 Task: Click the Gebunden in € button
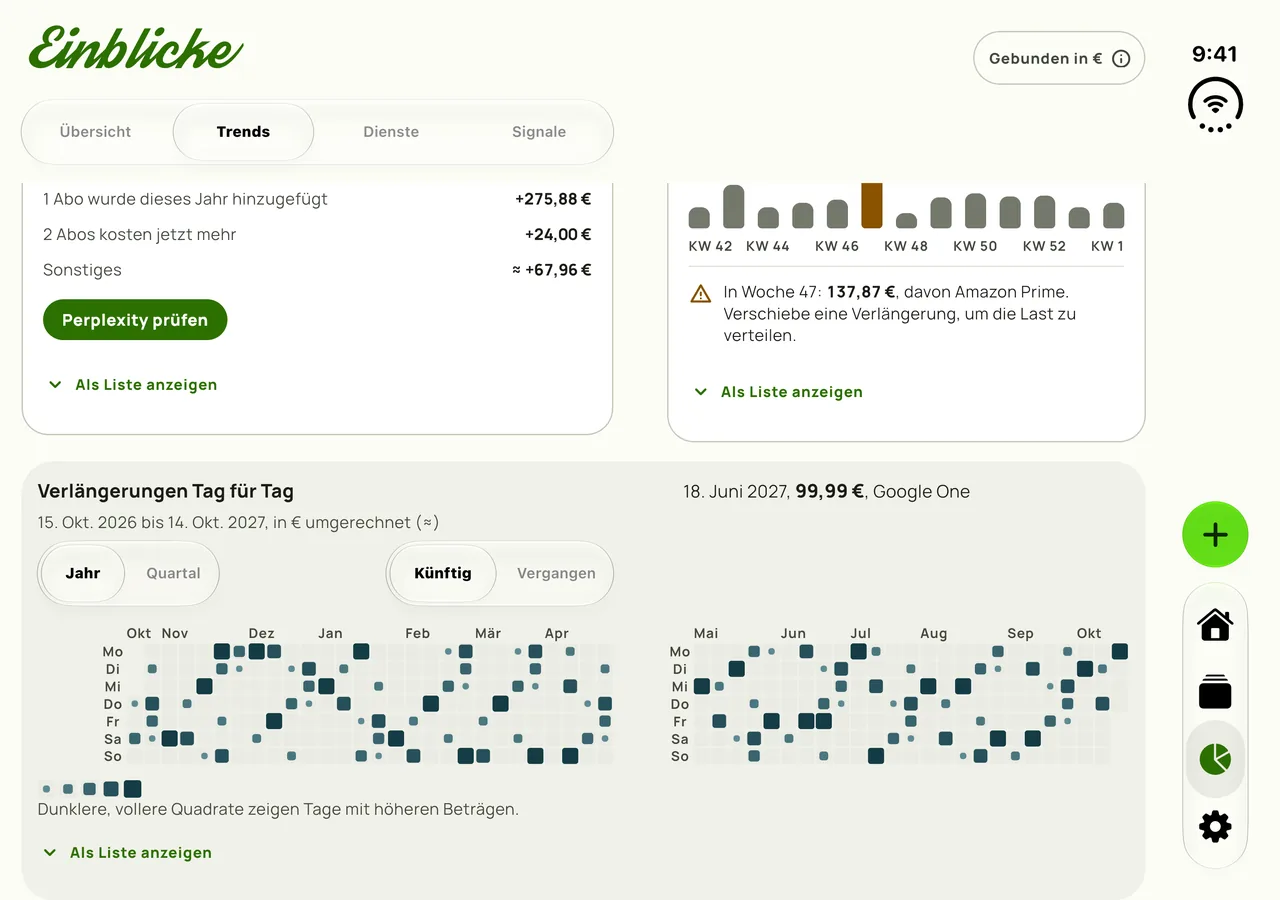click(1059, 59)
